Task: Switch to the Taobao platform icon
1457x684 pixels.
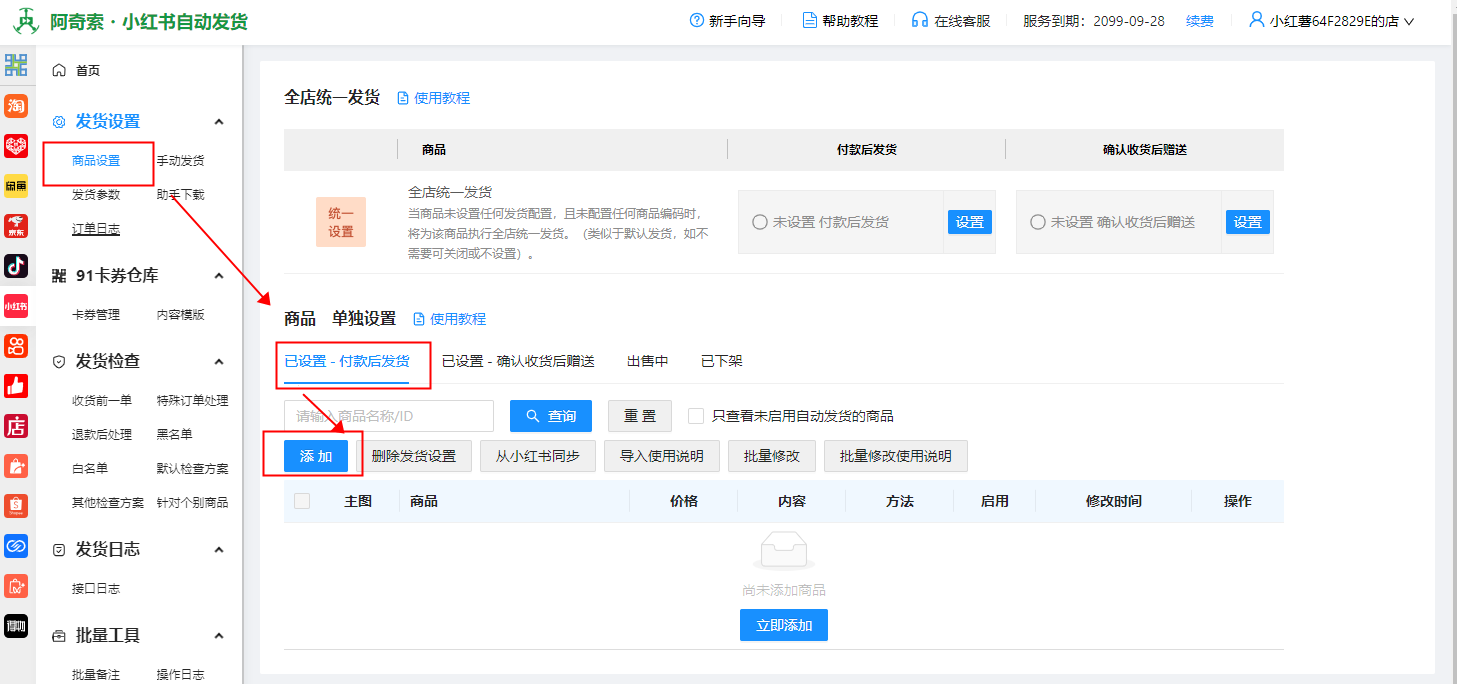Action: 16,106
